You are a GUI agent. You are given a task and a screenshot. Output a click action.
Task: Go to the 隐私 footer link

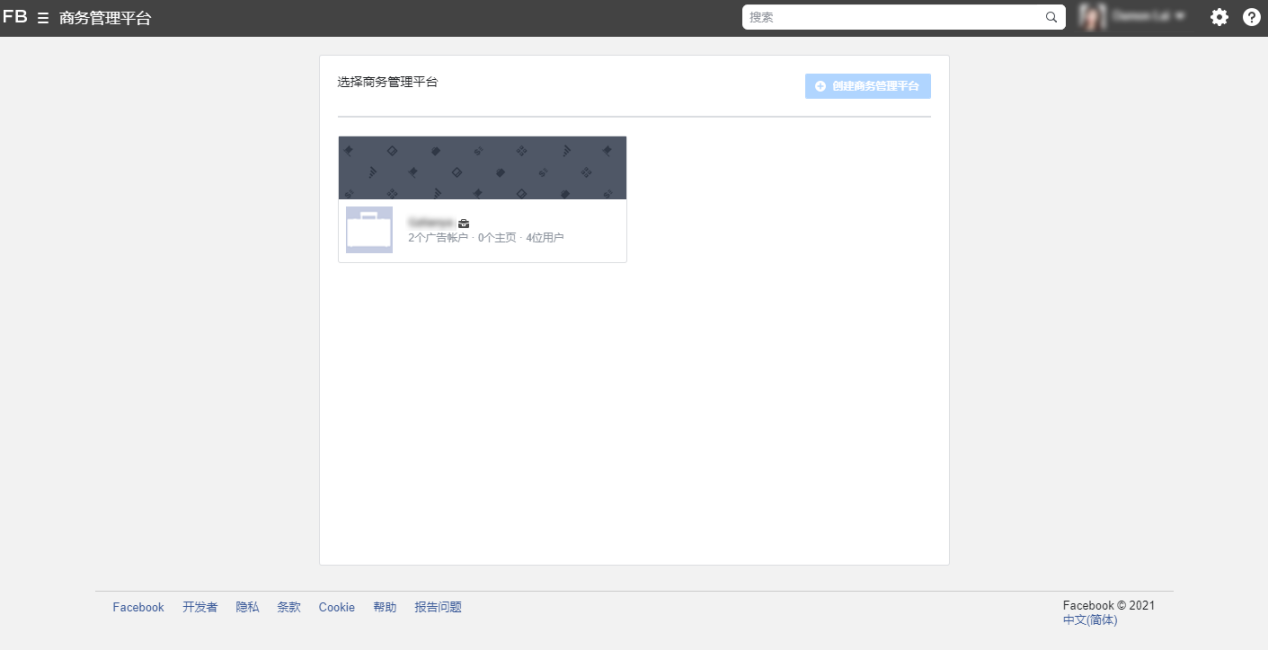[247, 607]
